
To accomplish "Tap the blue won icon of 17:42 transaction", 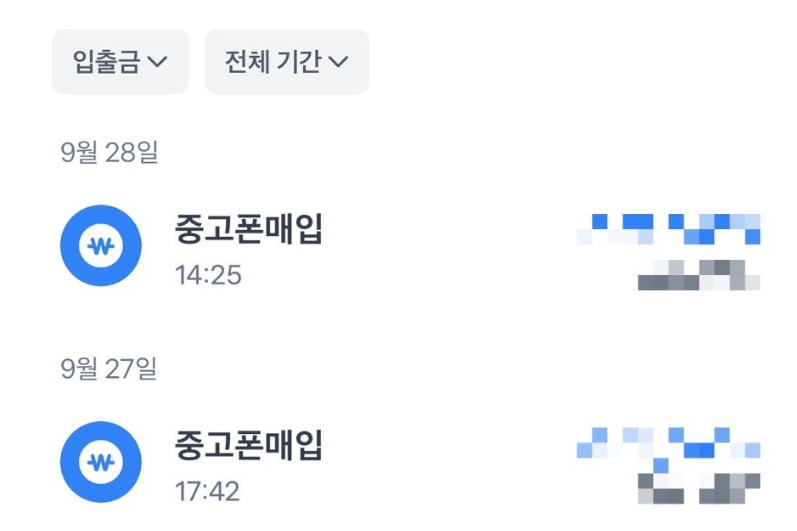I will (101, 462).
